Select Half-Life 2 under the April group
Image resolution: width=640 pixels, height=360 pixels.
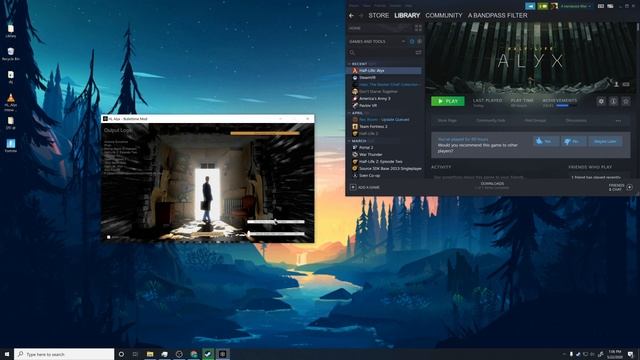click(x=384, y=133)
